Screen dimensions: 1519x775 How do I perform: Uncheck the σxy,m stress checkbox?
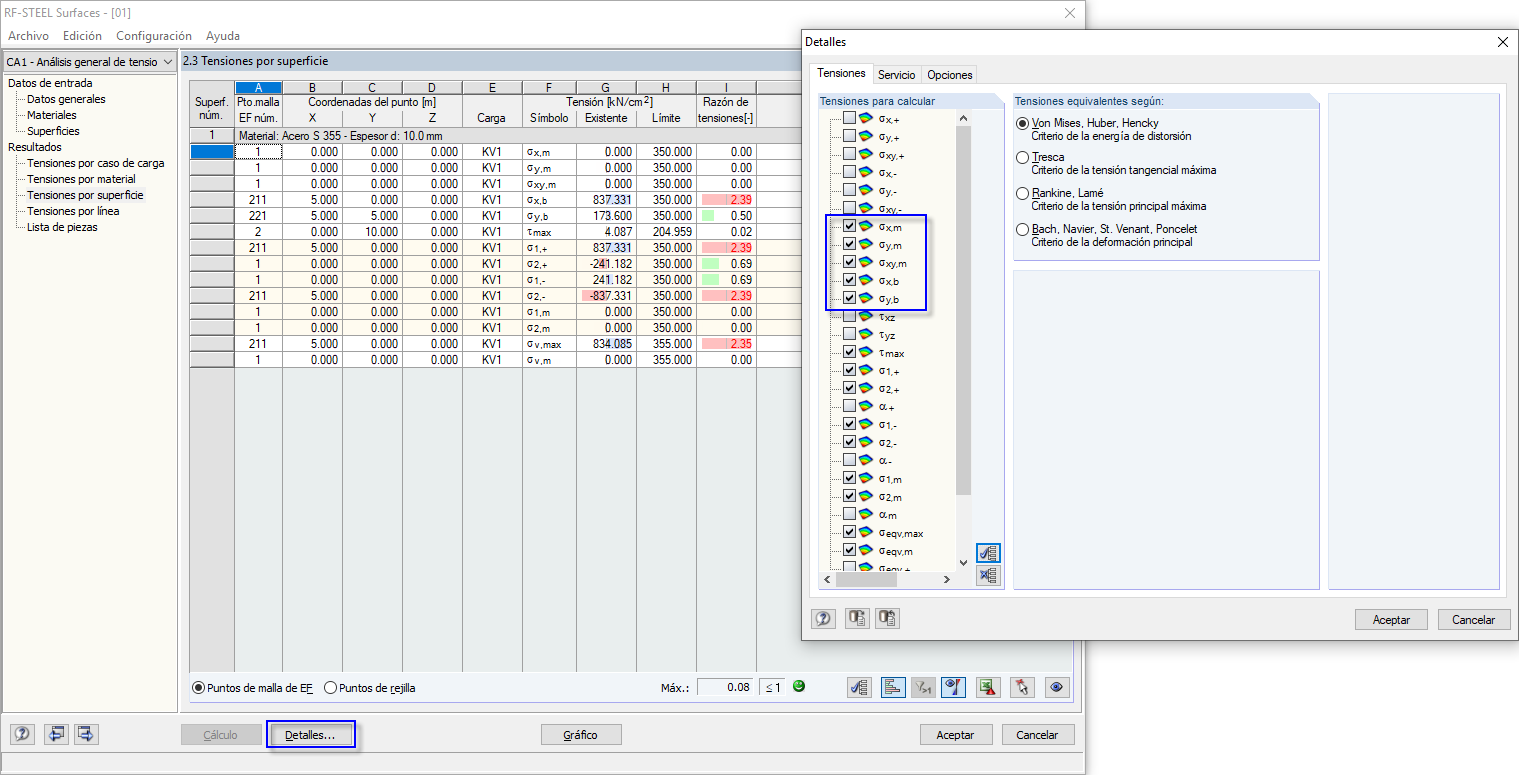point(849,262)
